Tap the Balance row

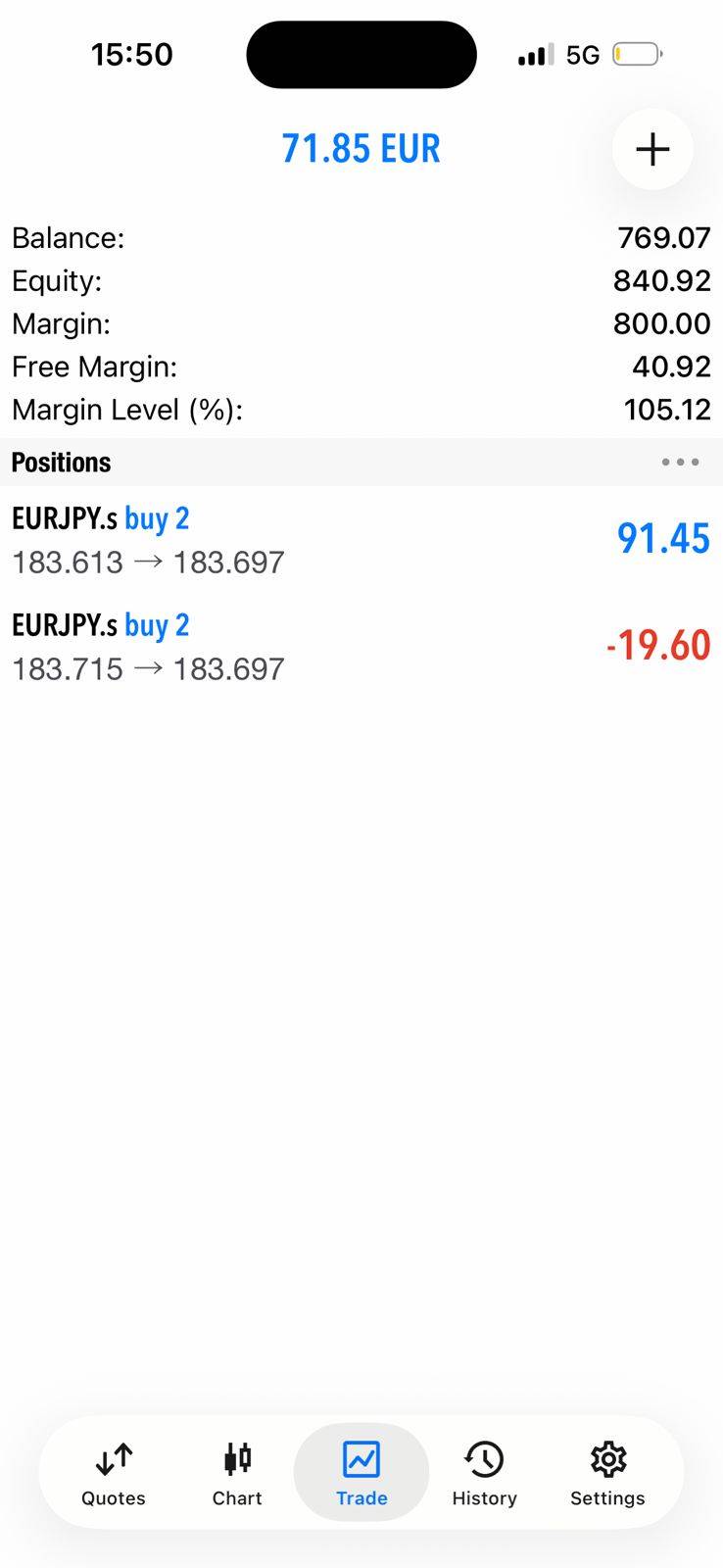tap(361, 238)
